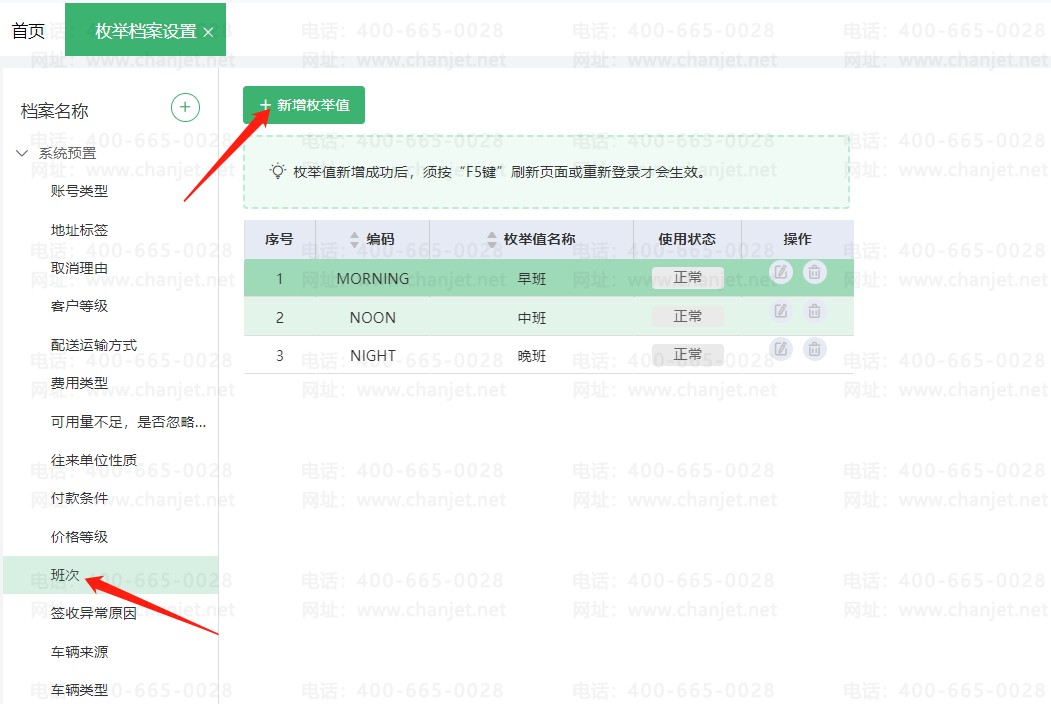Click the 序号 column header
1051x704 pixels.
279,239
